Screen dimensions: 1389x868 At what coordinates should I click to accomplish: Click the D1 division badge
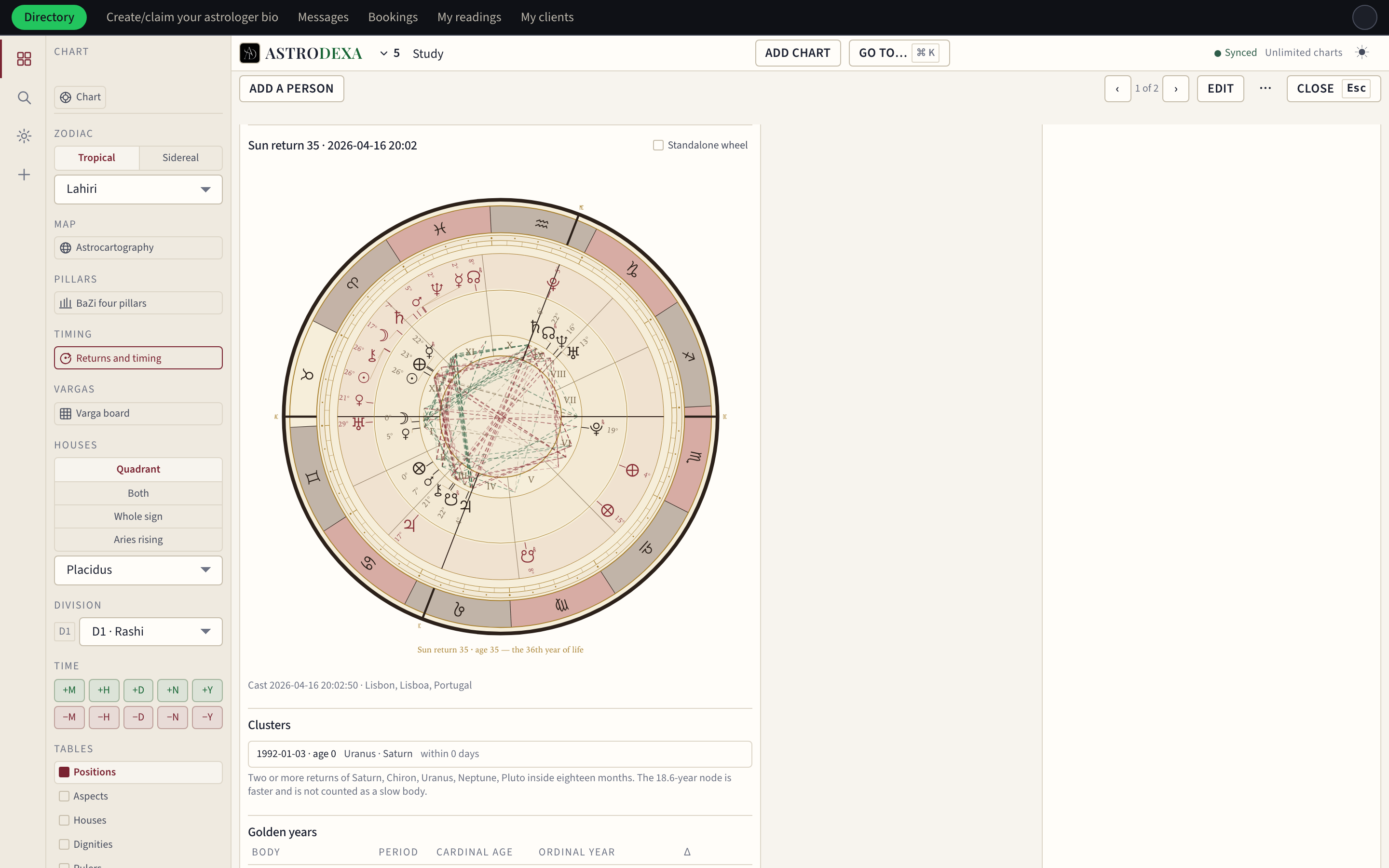pos(65,632)
